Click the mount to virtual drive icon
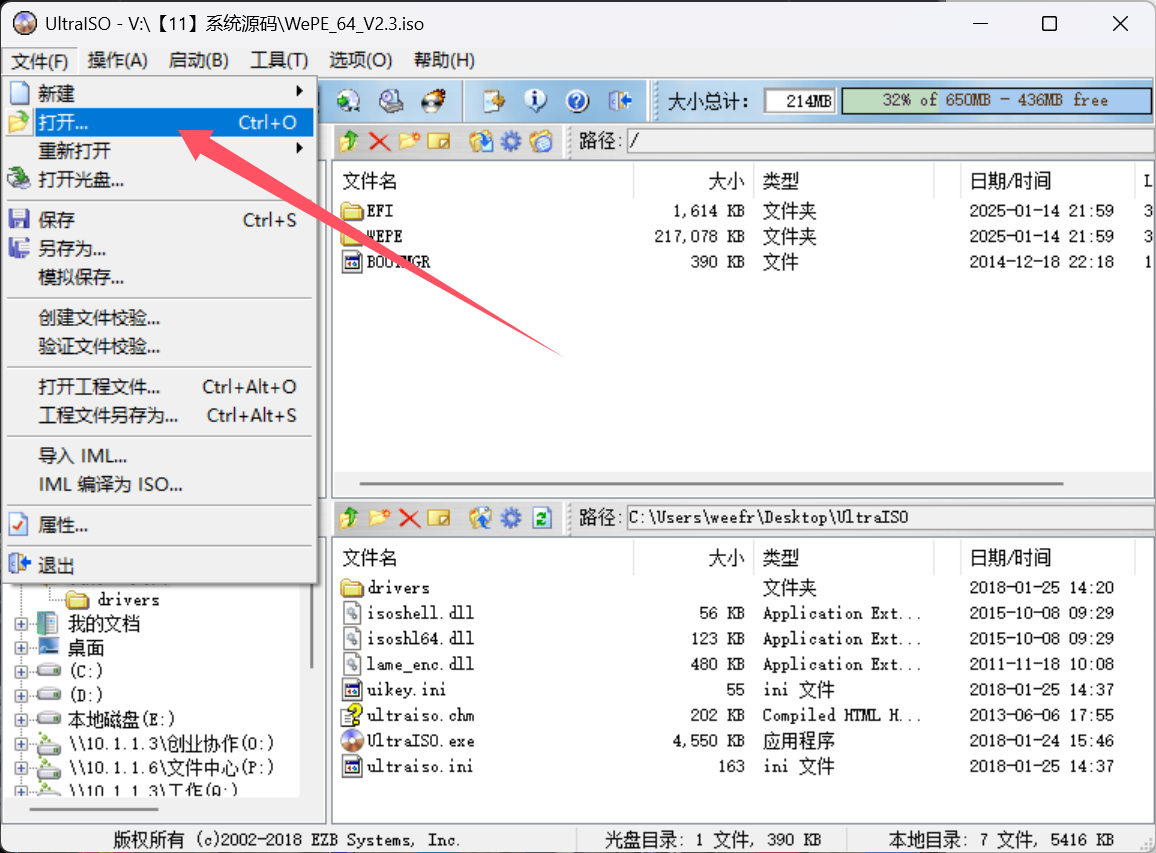 click(391, 100)
